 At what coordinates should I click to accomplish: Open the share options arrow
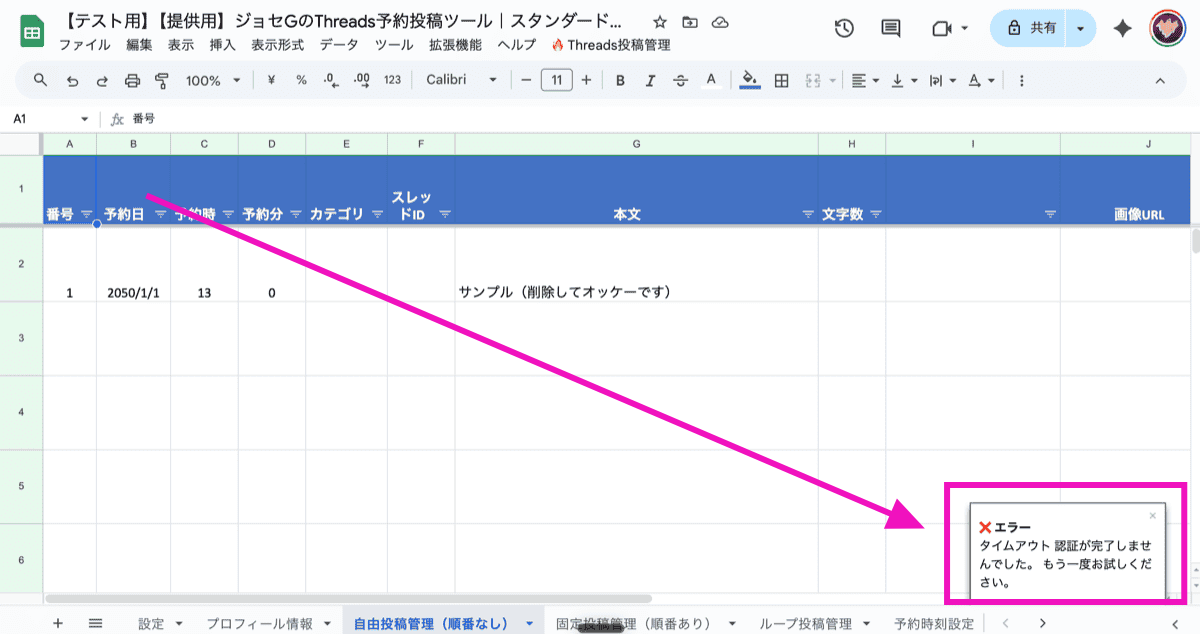1081,28
